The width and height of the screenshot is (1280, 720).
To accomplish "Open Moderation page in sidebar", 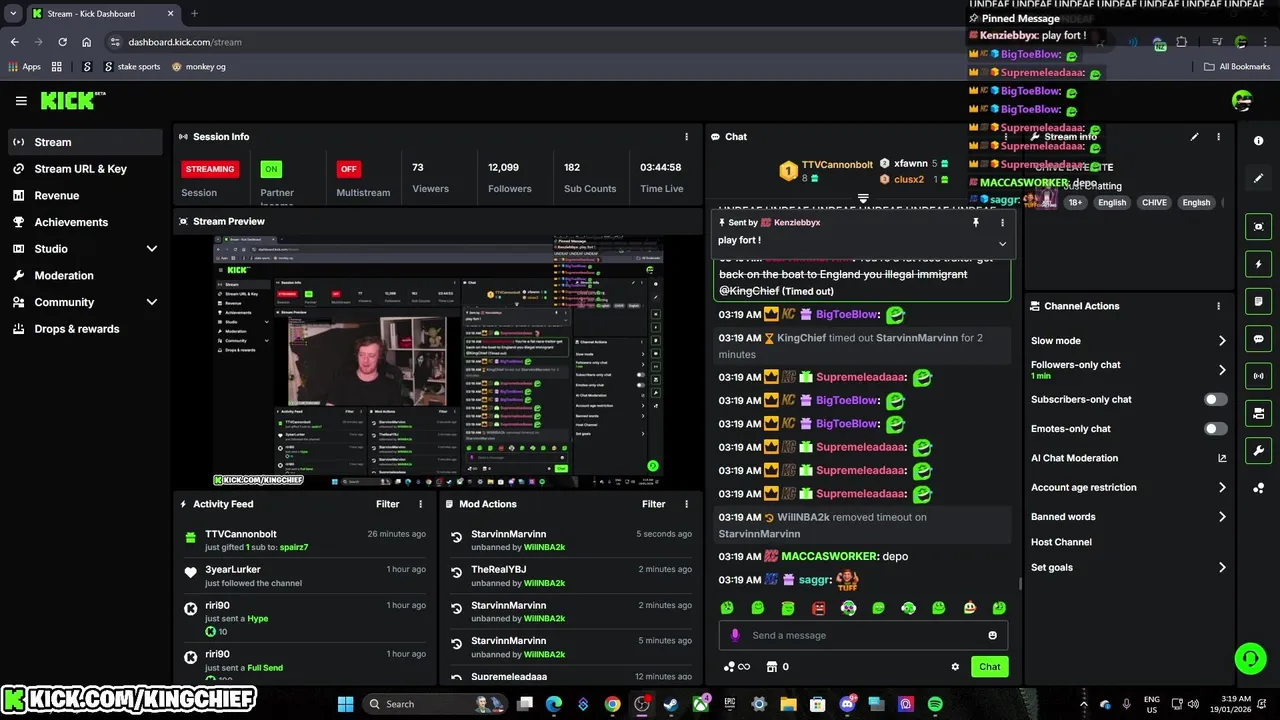I will (x=84, y=276).
